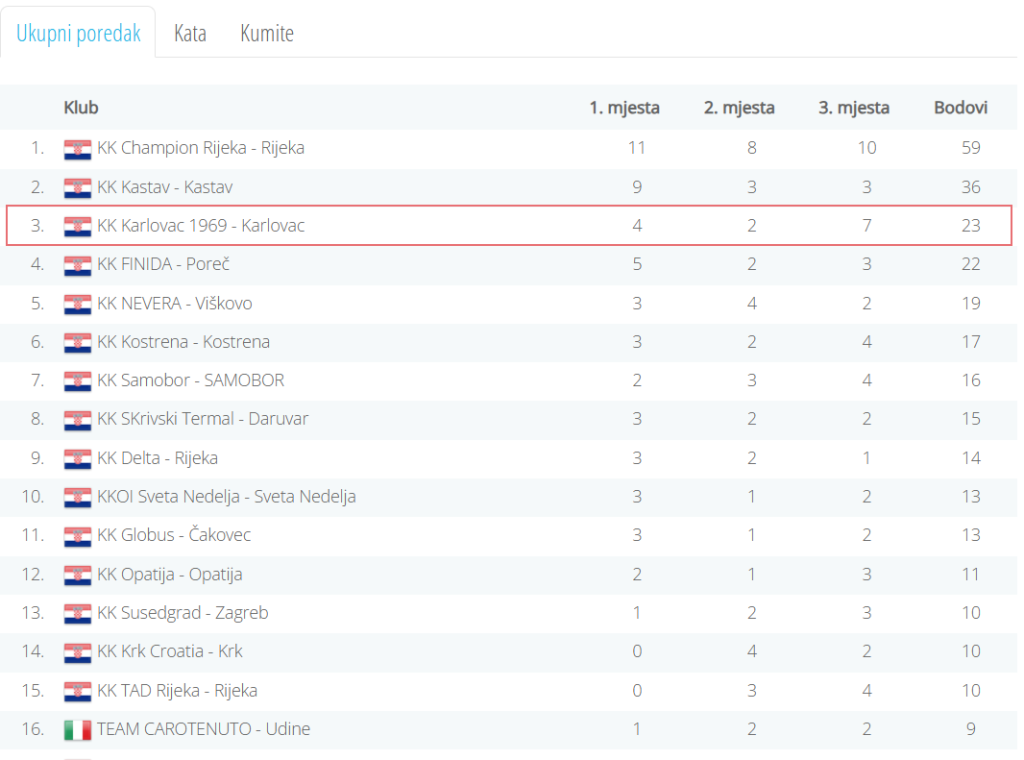Open KK Krk Croatia - Krk link
The image size is (1024, 760).
click(169, 652)
